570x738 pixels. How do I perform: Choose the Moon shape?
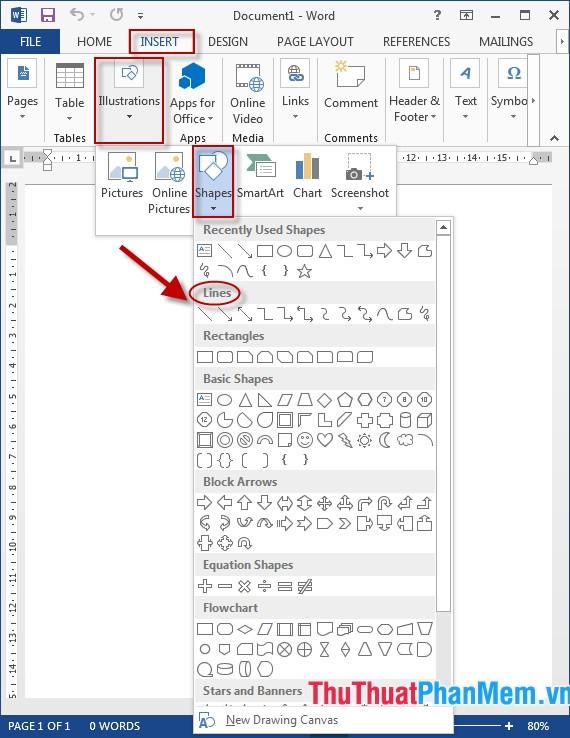tap(385, 441)
